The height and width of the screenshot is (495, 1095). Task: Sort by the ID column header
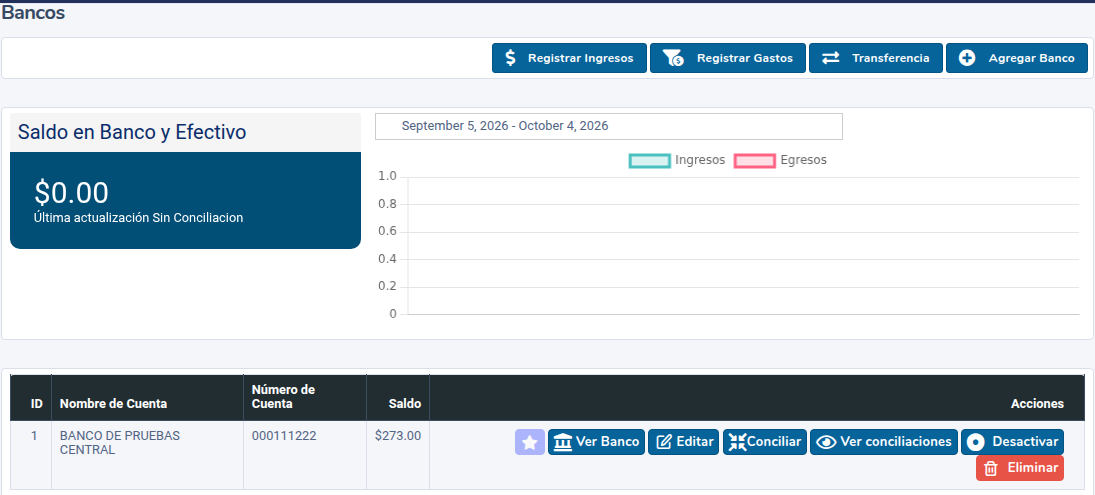31,398
